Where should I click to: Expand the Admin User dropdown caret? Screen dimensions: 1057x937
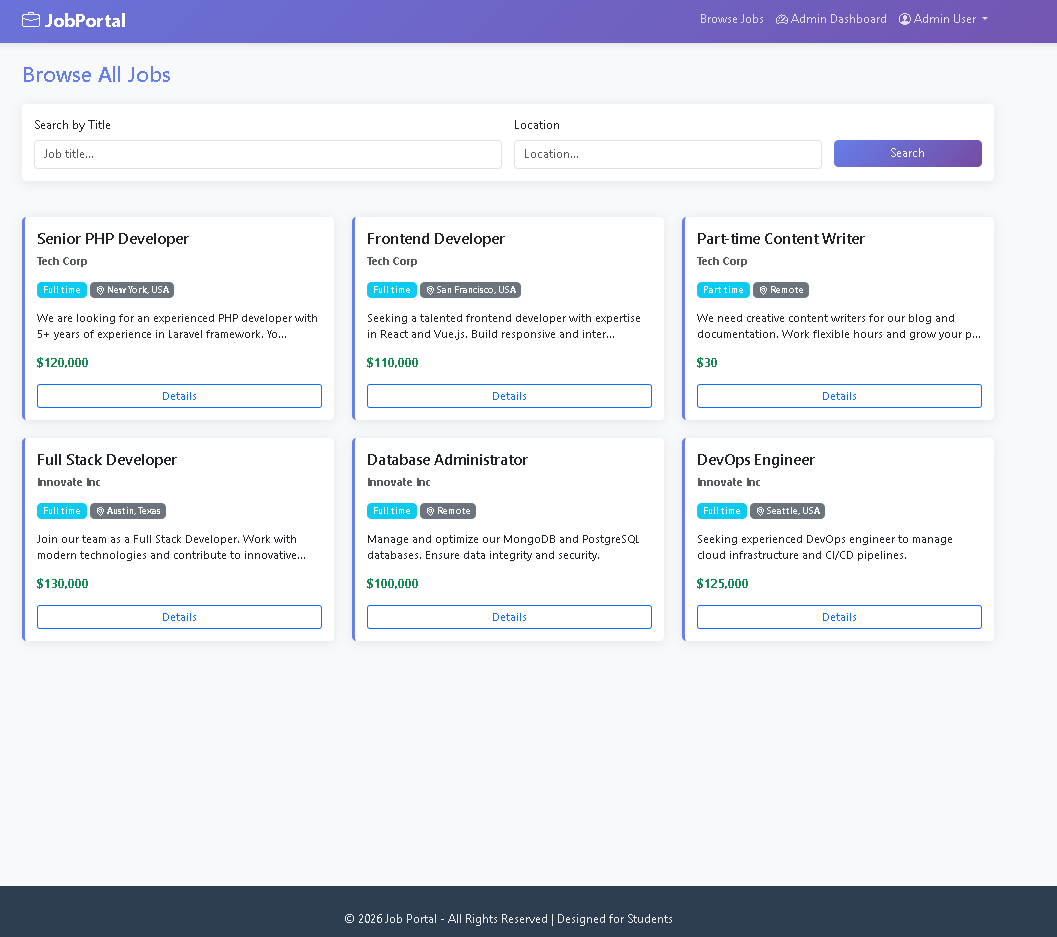point(985,20)
